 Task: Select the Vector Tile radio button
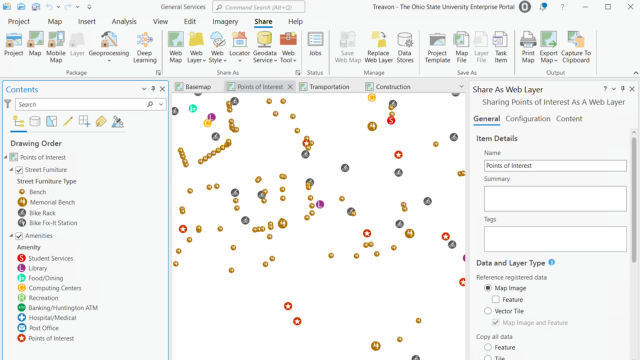coord(488,311)
